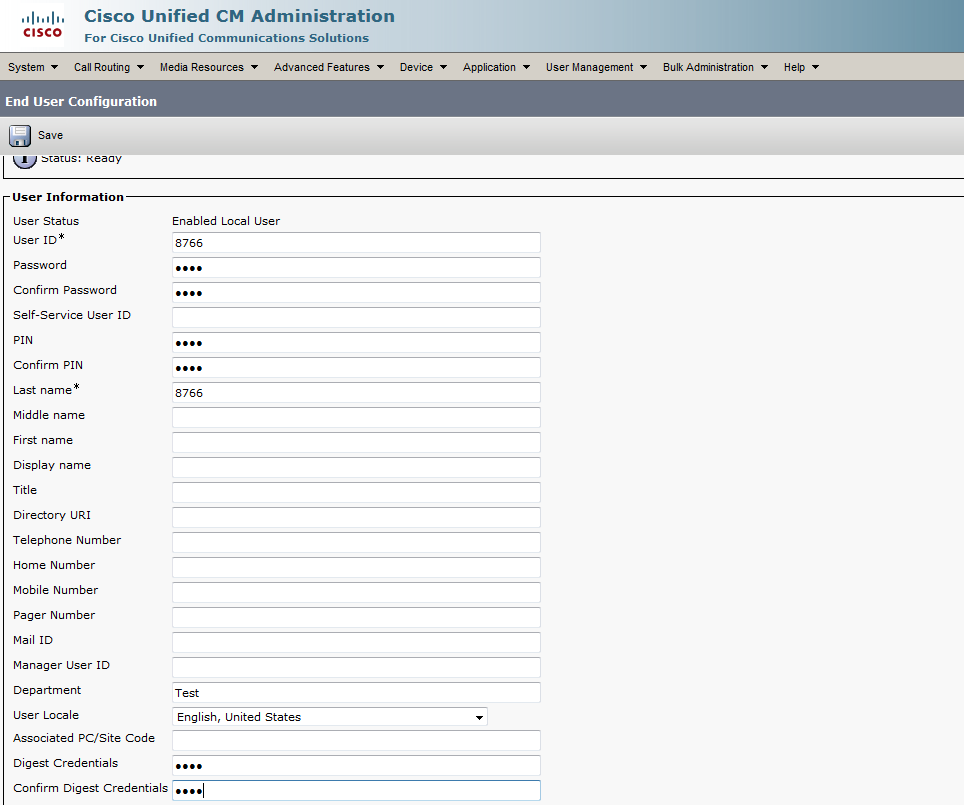The image size is (964, 805).
Task: Click the First name field
Action: pyautogui.click(x=356, y=442)
